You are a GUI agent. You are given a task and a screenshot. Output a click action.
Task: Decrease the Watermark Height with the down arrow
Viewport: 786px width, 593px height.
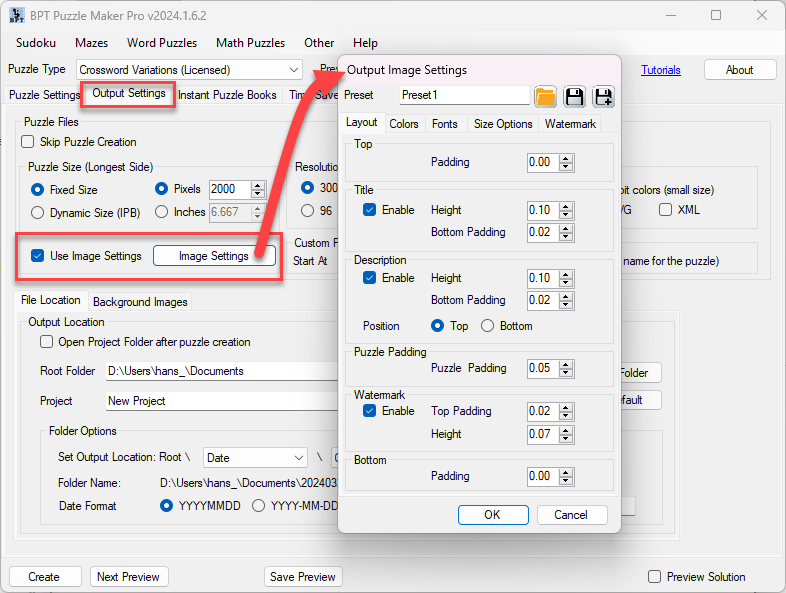coord(567,438)
